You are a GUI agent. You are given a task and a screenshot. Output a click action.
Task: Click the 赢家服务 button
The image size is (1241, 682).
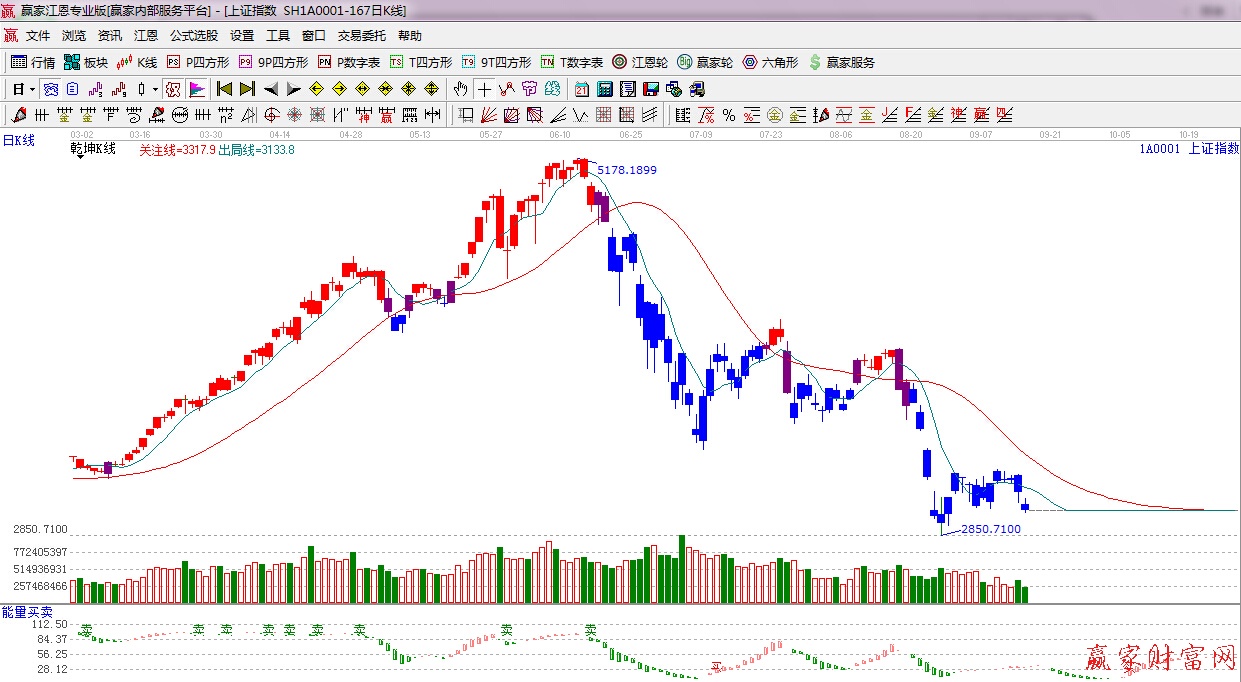[842, 62]
